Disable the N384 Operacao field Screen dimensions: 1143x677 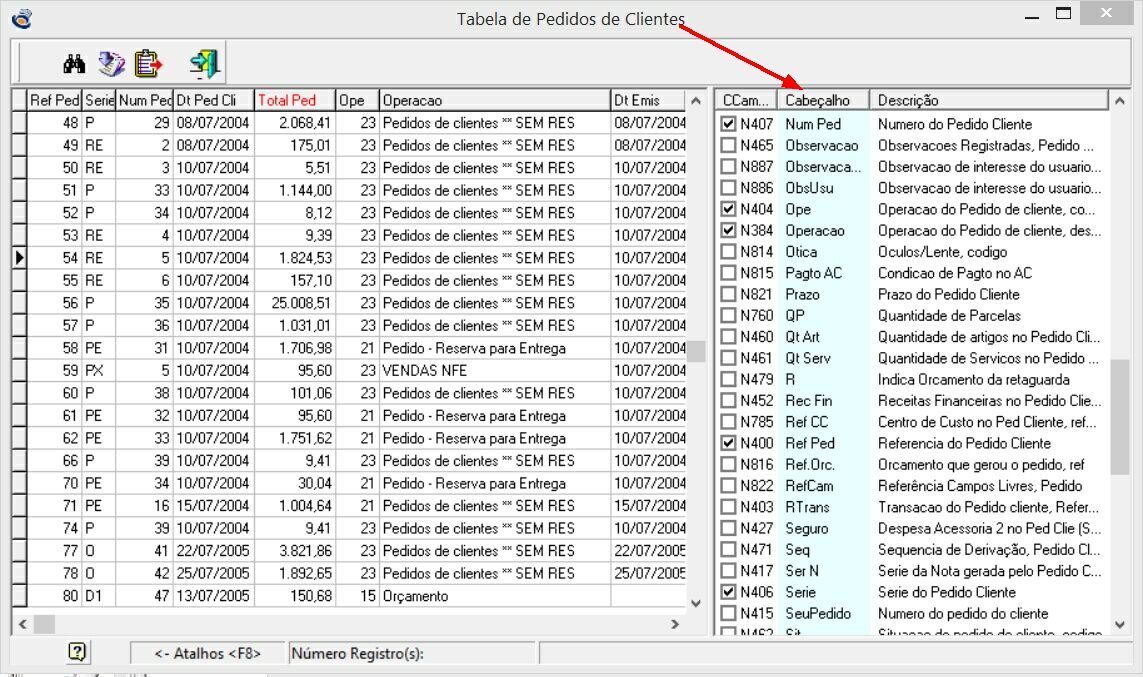(727, 230)
